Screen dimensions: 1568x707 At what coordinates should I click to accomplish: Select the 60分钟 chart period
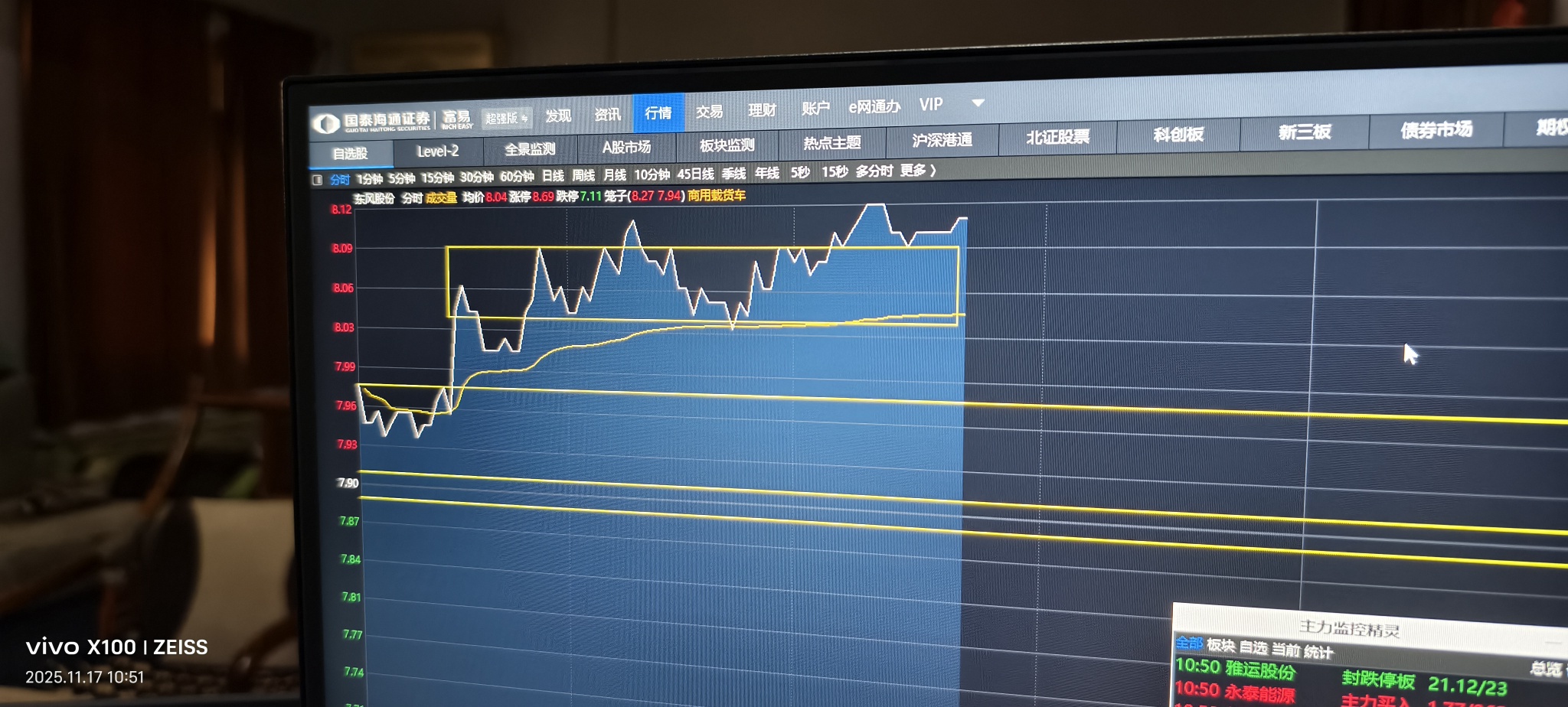tap(517, 176)
